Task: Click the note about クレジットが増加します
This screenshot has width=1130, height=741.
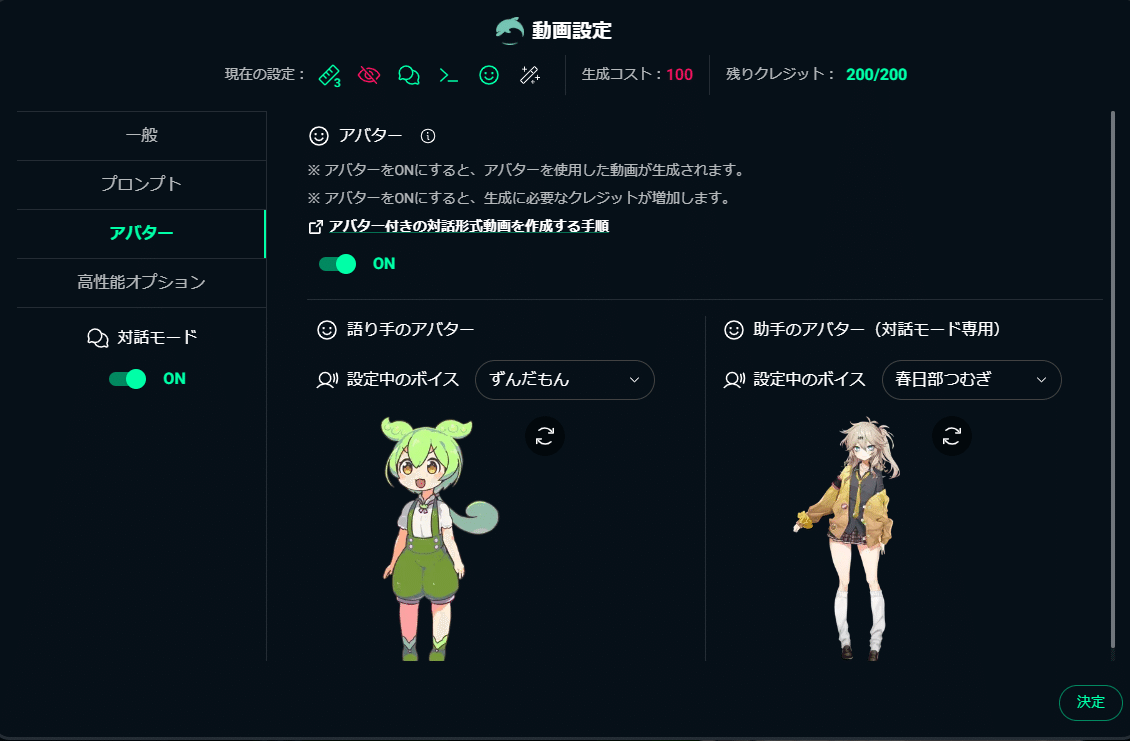Action: coord(519,198)
